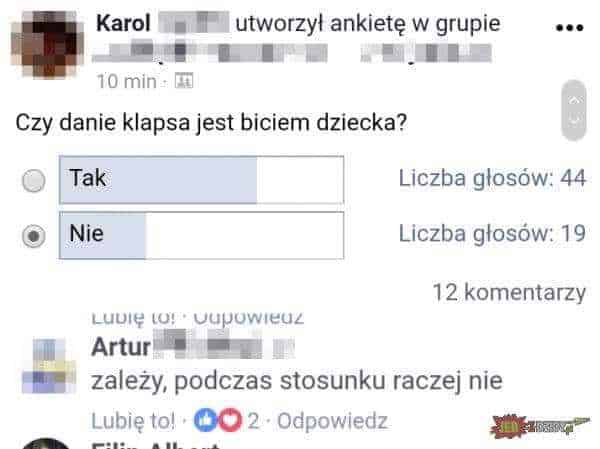Click the up arrow on the scroll widget

tap(574, 100)
